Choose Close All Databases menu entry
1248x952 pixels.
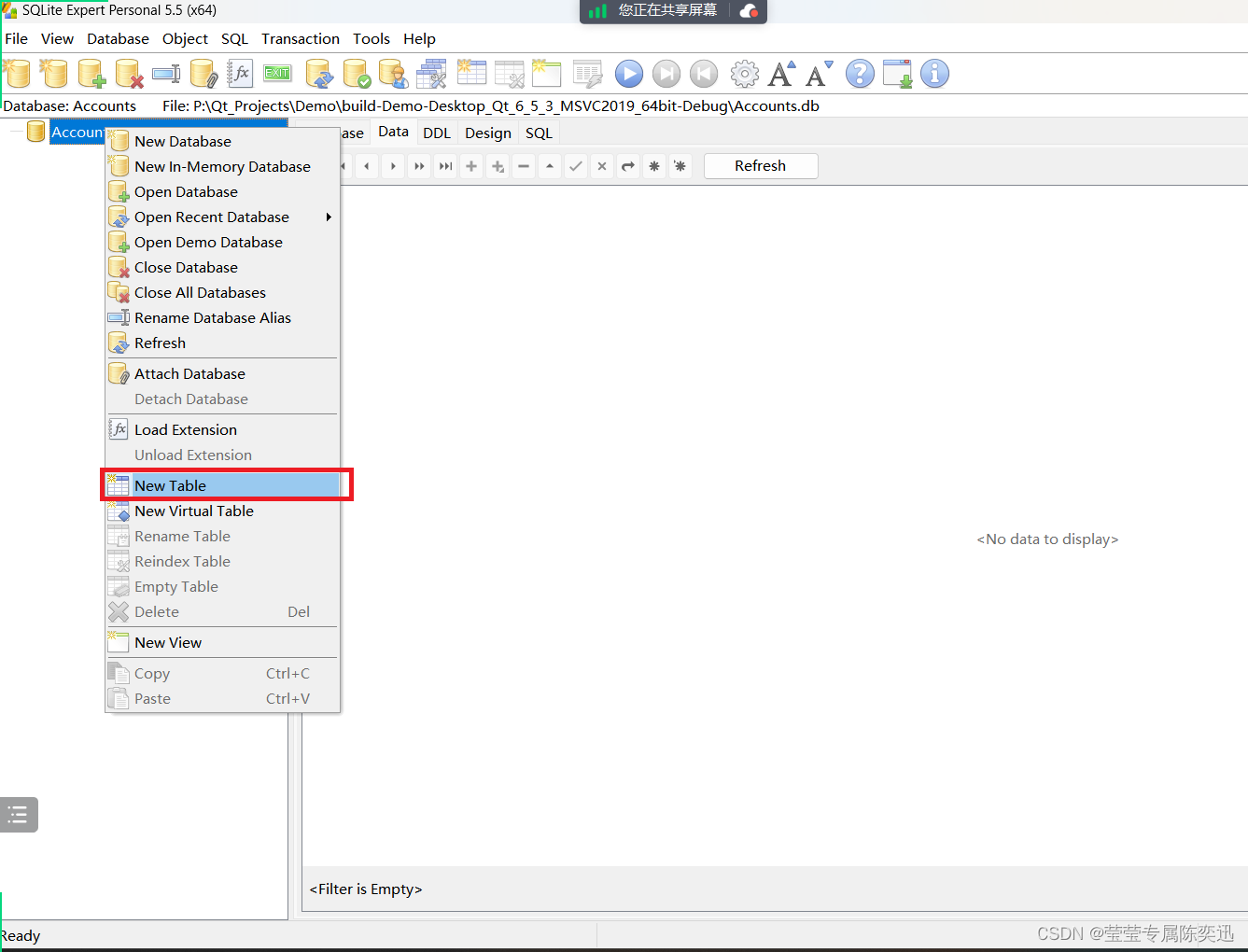223,292
